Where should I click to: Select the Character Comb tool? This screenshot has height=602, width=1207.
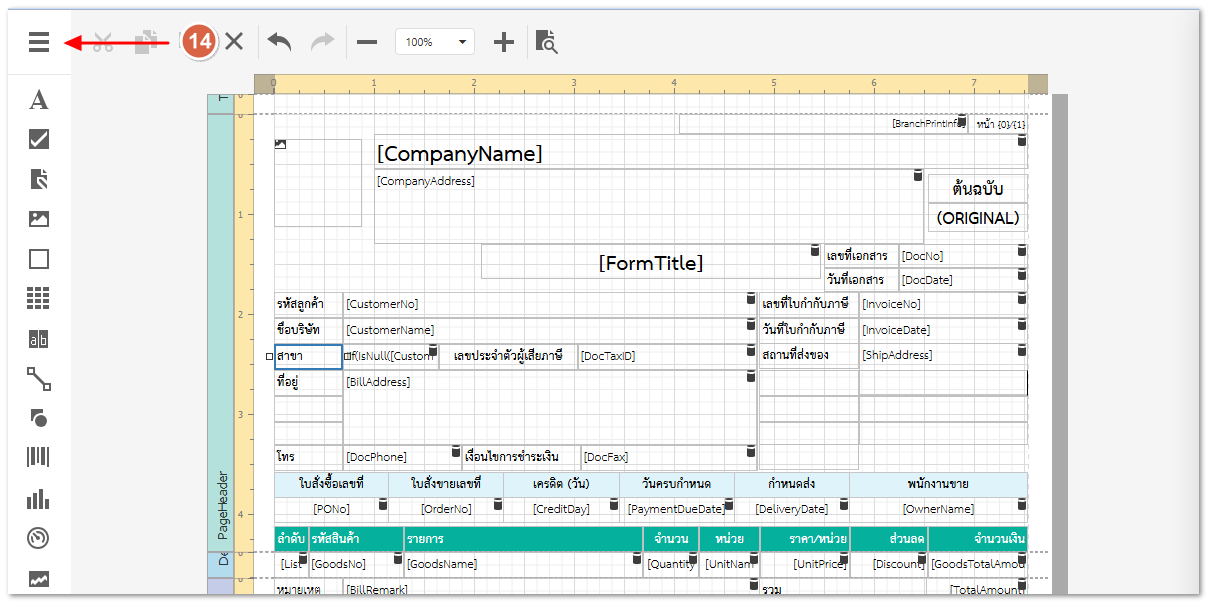[x=39, y=339]
